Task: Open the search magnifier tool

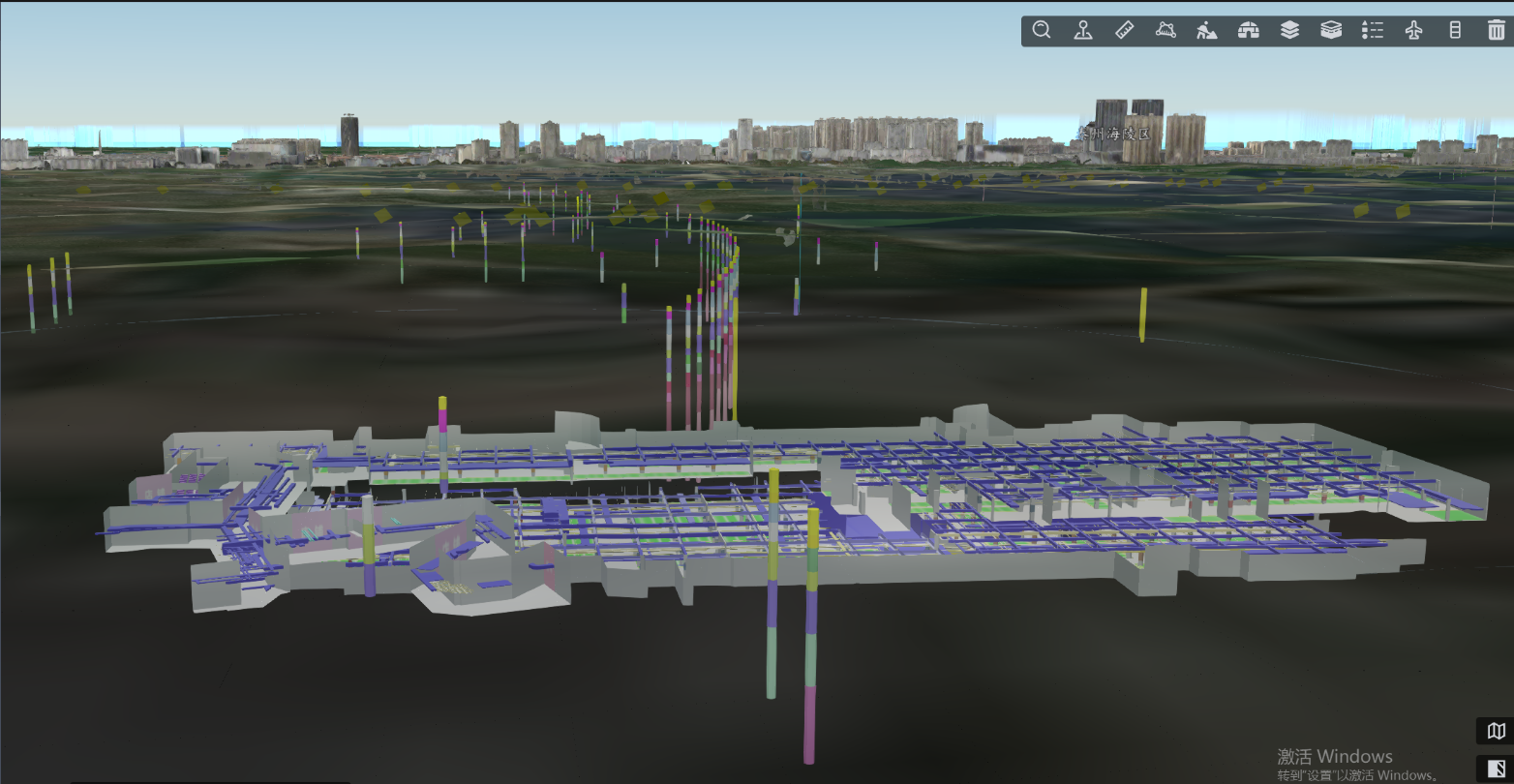Action: point(1042,30)
